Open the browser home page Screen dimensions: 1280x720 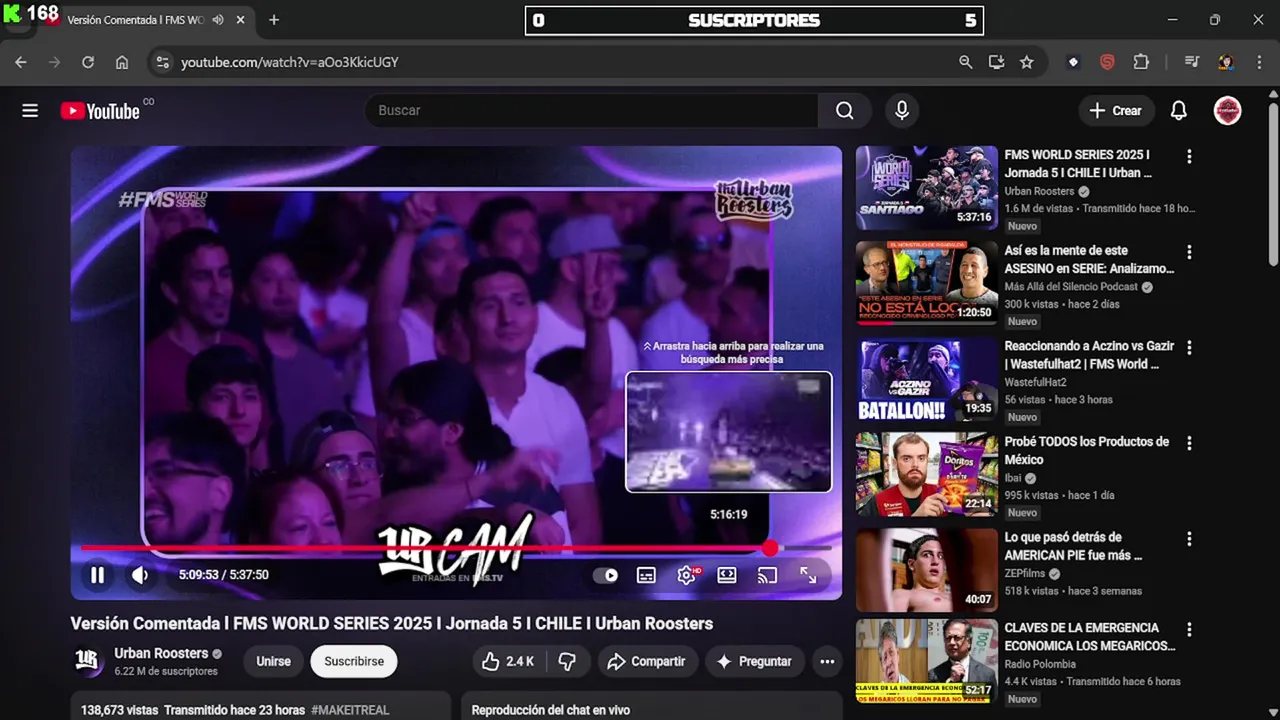(x=122, y=62)
